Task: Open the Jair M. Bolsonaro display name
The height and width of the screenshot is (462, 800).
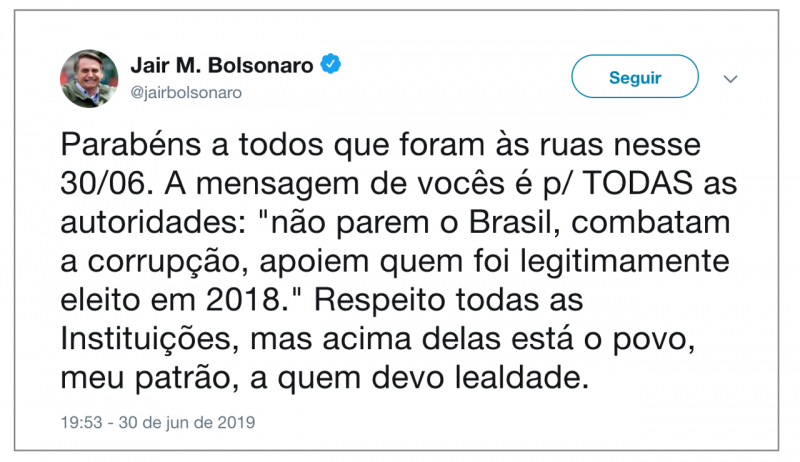Action: pos(222,66)
